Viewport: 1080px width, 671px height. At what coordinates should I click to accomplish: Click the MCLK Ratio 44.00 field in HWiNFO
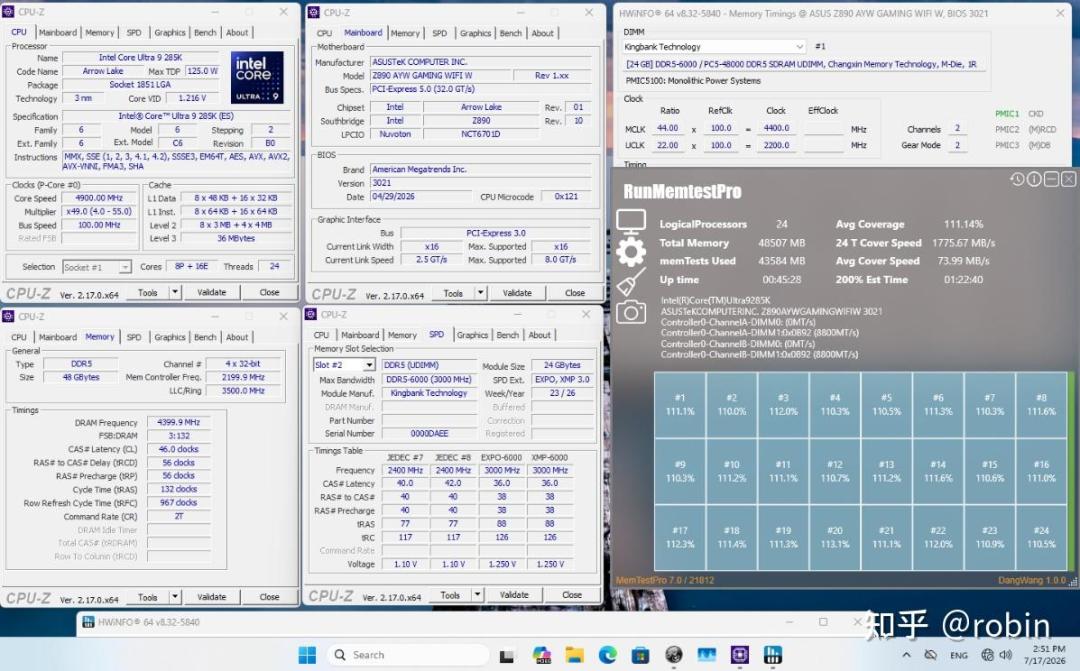(x=667, y=128)
